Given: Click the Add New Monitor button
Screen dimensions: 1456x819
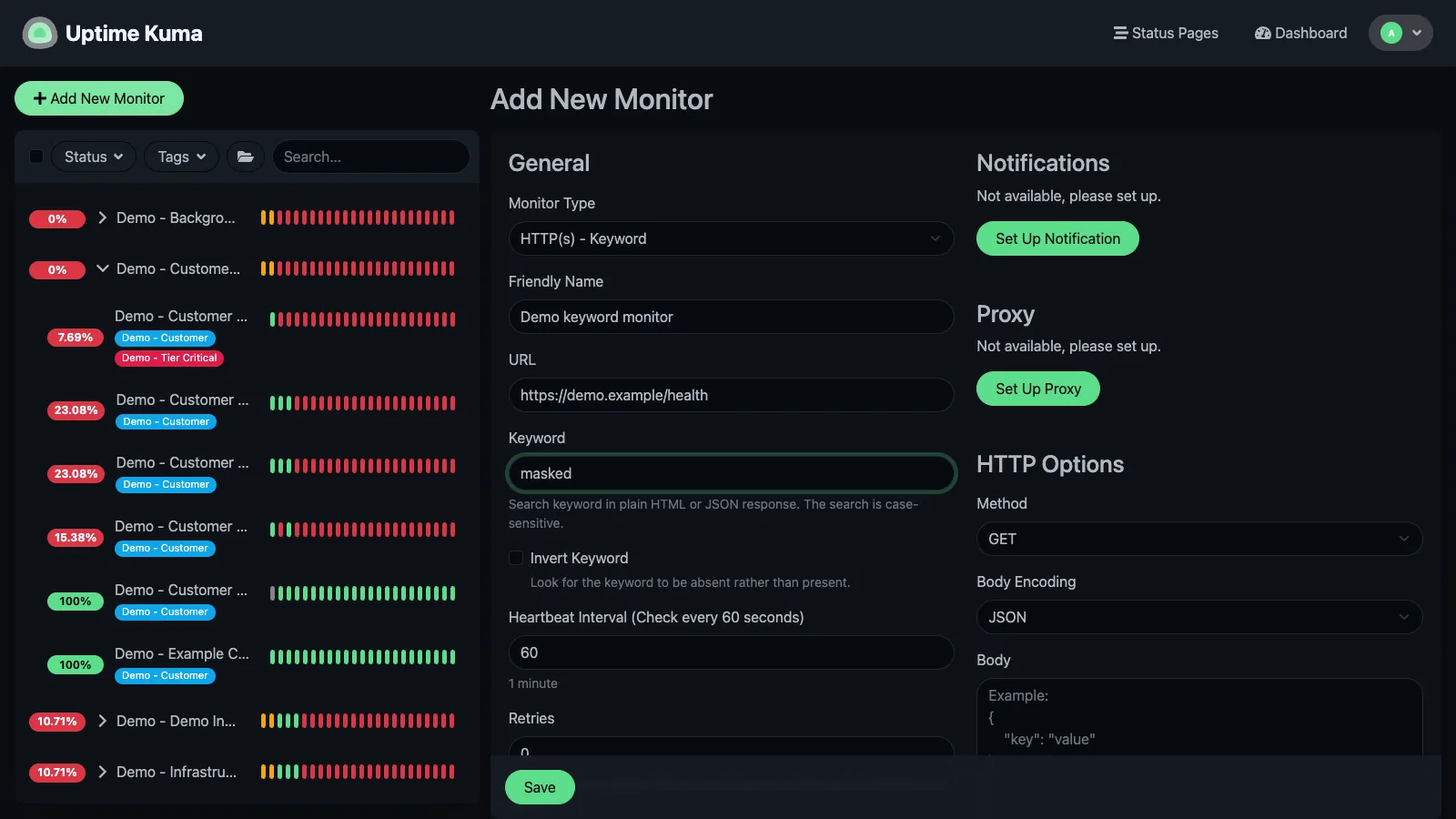Looking at the screenshot, I should [99, 98].
